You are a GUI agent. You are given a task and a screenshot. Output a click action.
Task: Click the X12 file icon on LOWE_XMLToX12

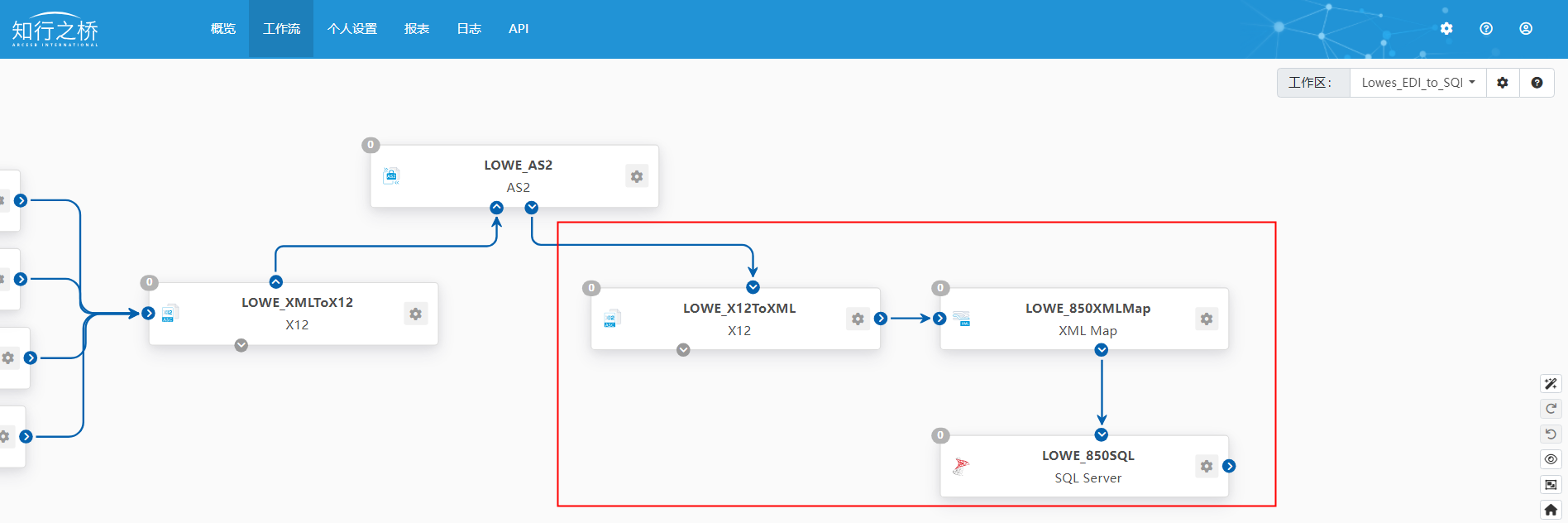[x=169, y=313]
